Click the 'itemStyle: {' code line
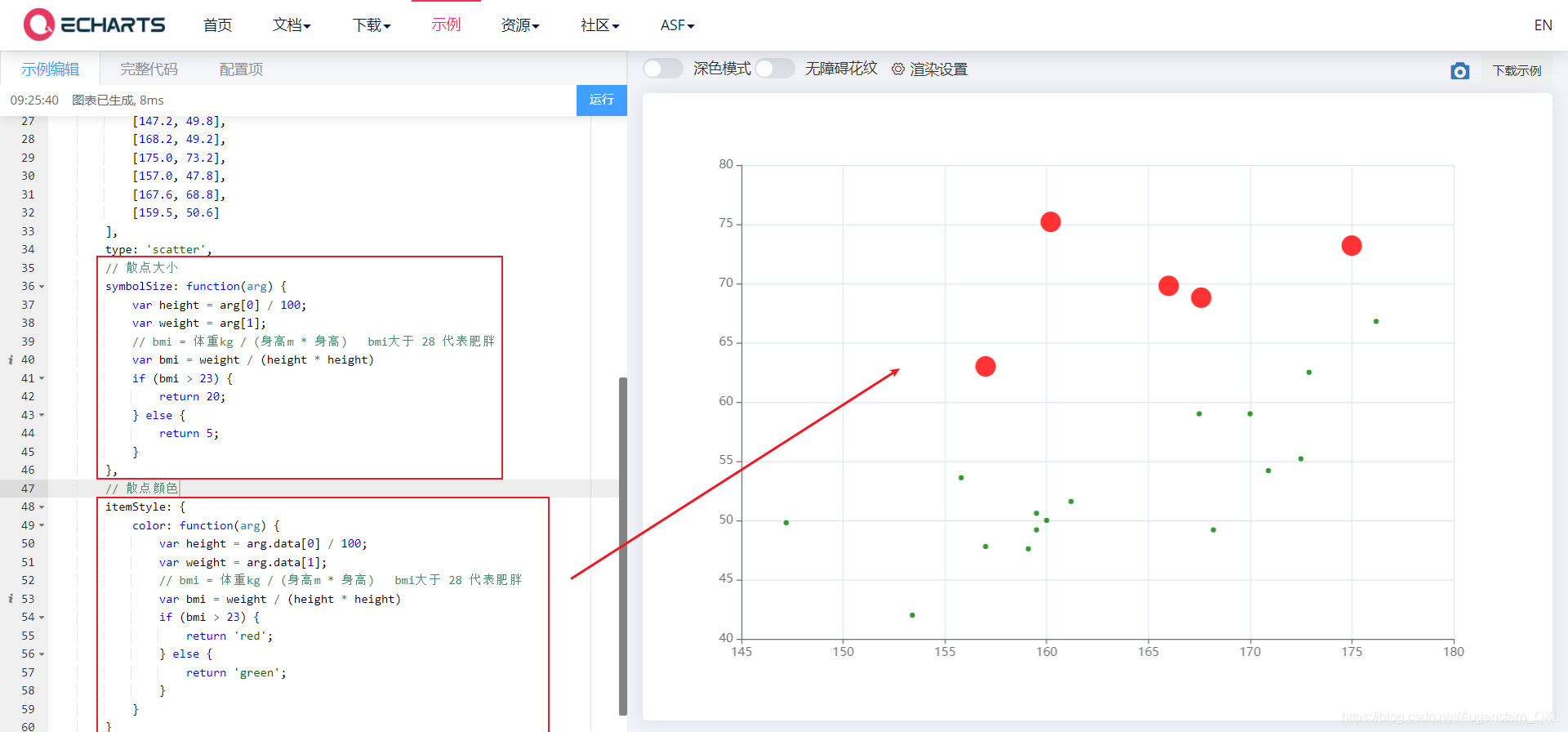The height and width of the screenshot is (732, 1568). [145, 507]
